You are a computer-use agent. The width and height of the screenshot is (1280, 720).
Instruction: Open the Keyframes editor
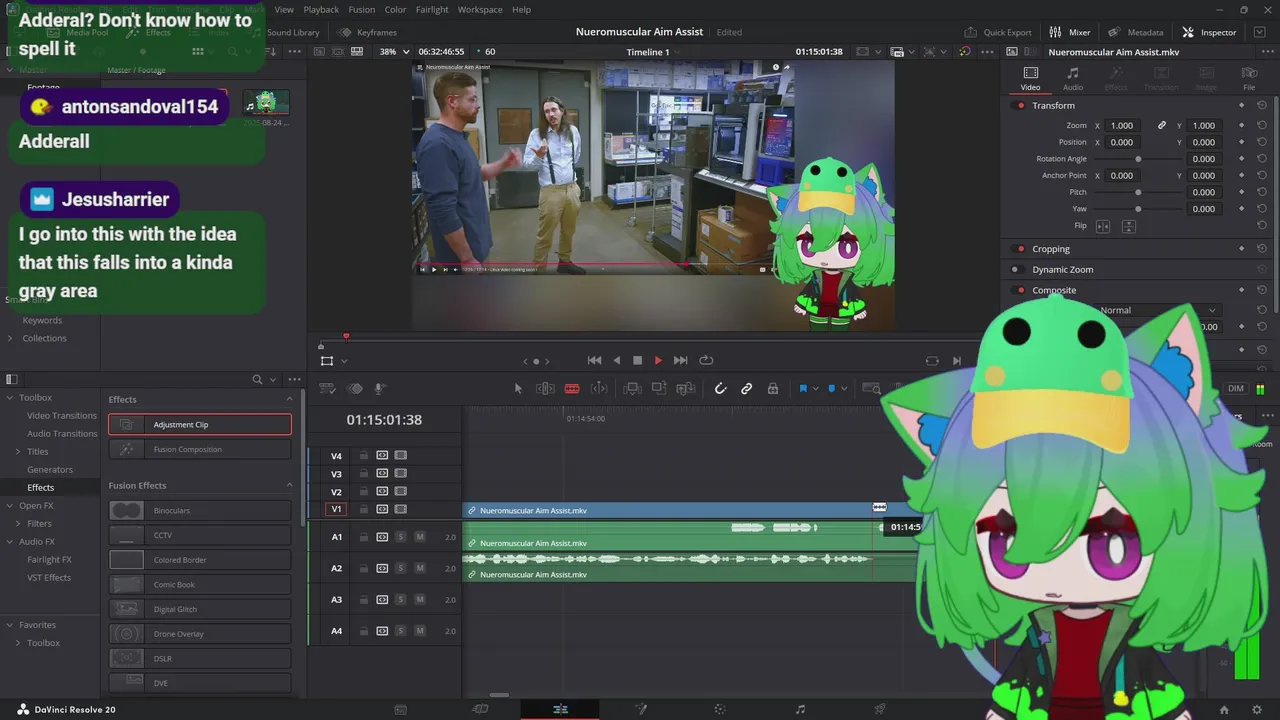[x=368, y=32]
